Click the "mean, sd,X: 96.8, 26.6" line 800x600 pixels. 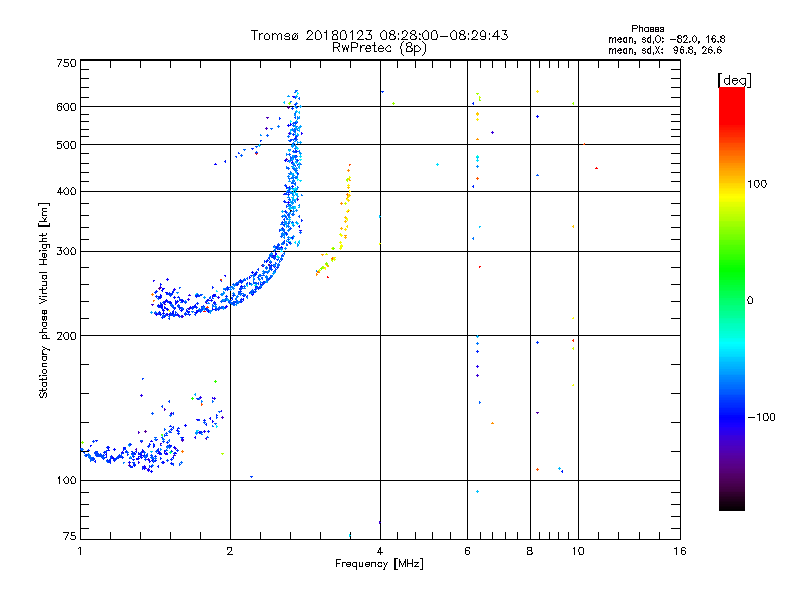coord(665,50)
